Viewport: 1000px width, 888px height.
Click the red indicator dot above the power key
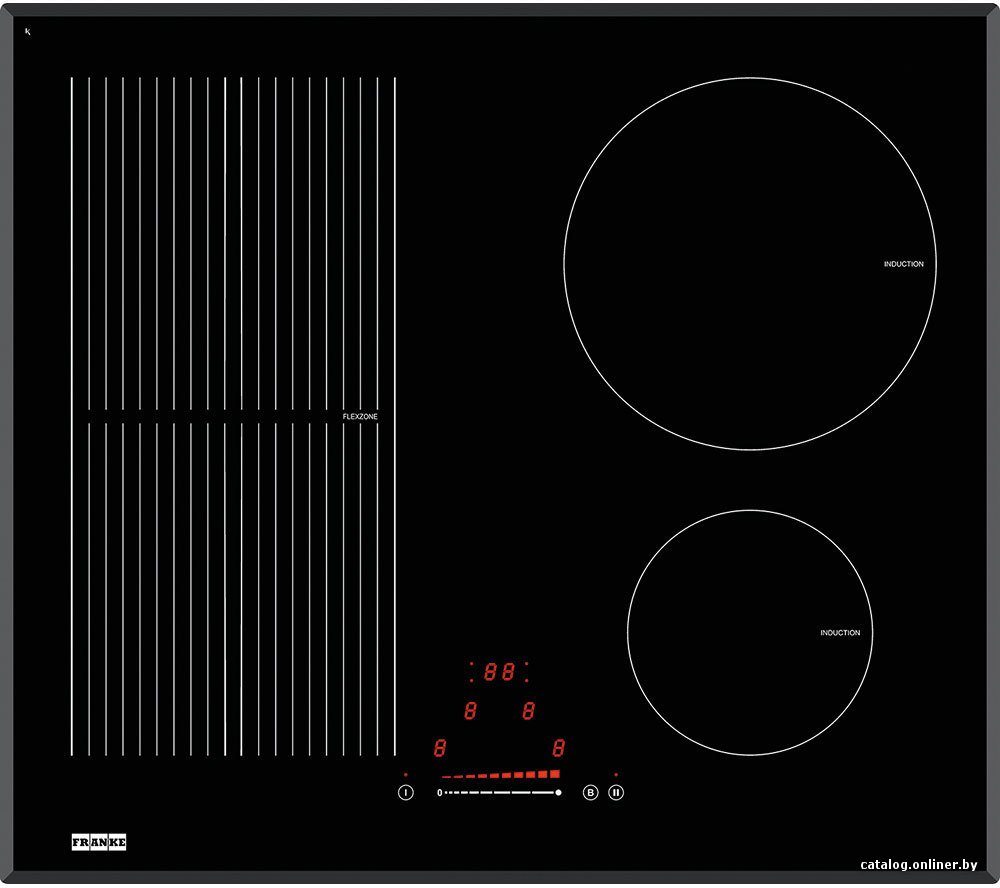click(406, 774)
